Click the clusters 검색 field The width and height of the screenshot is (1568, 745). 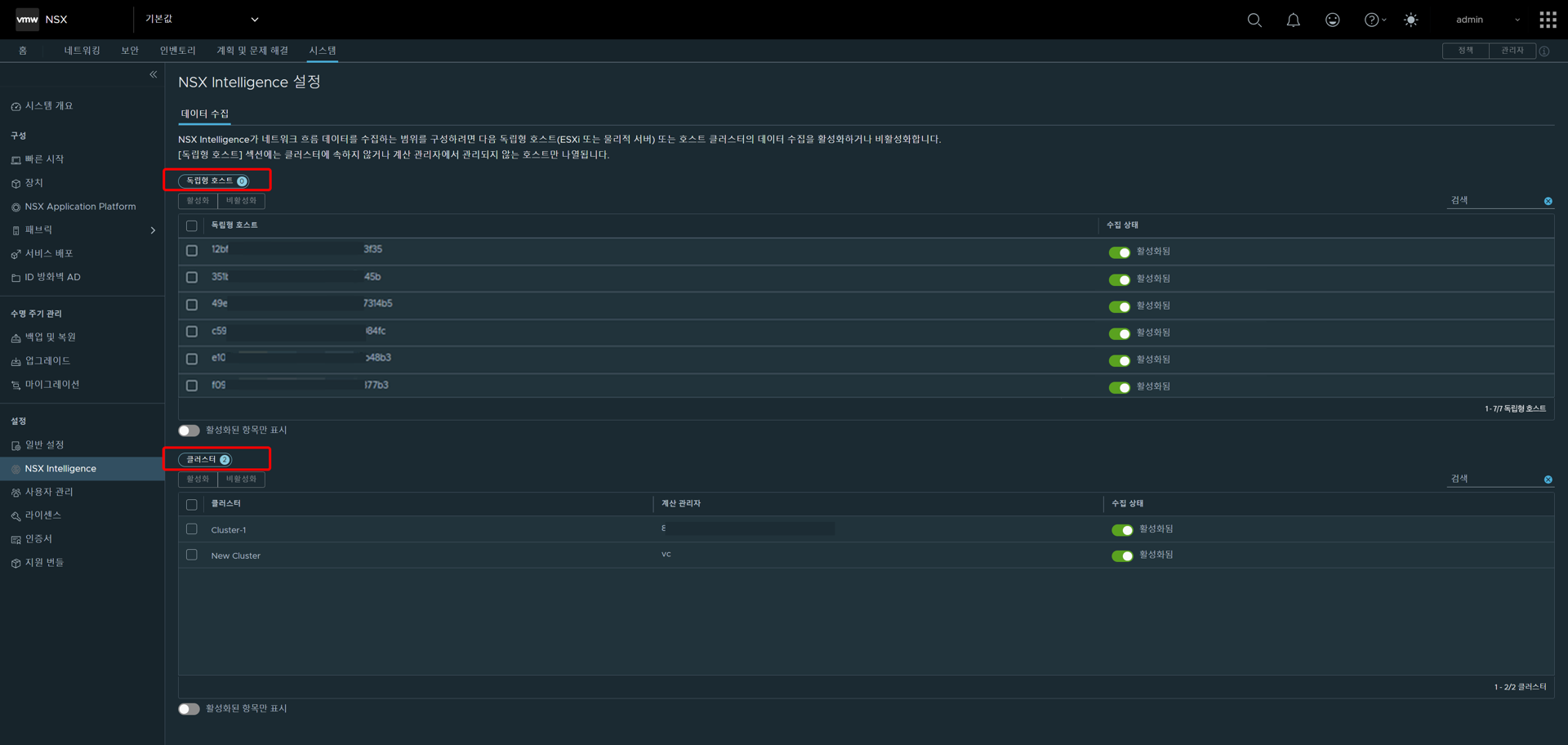pos(1494,480)
